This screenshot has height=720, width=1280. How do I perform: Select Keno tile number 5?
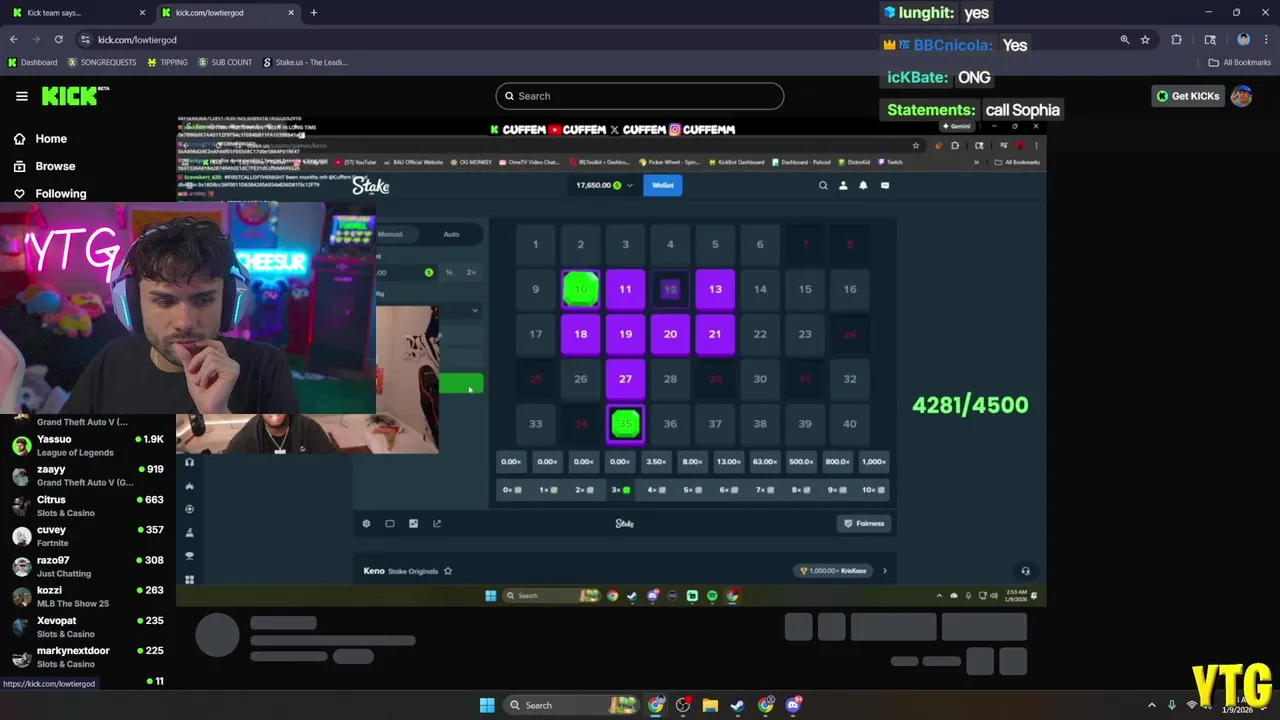715,244
